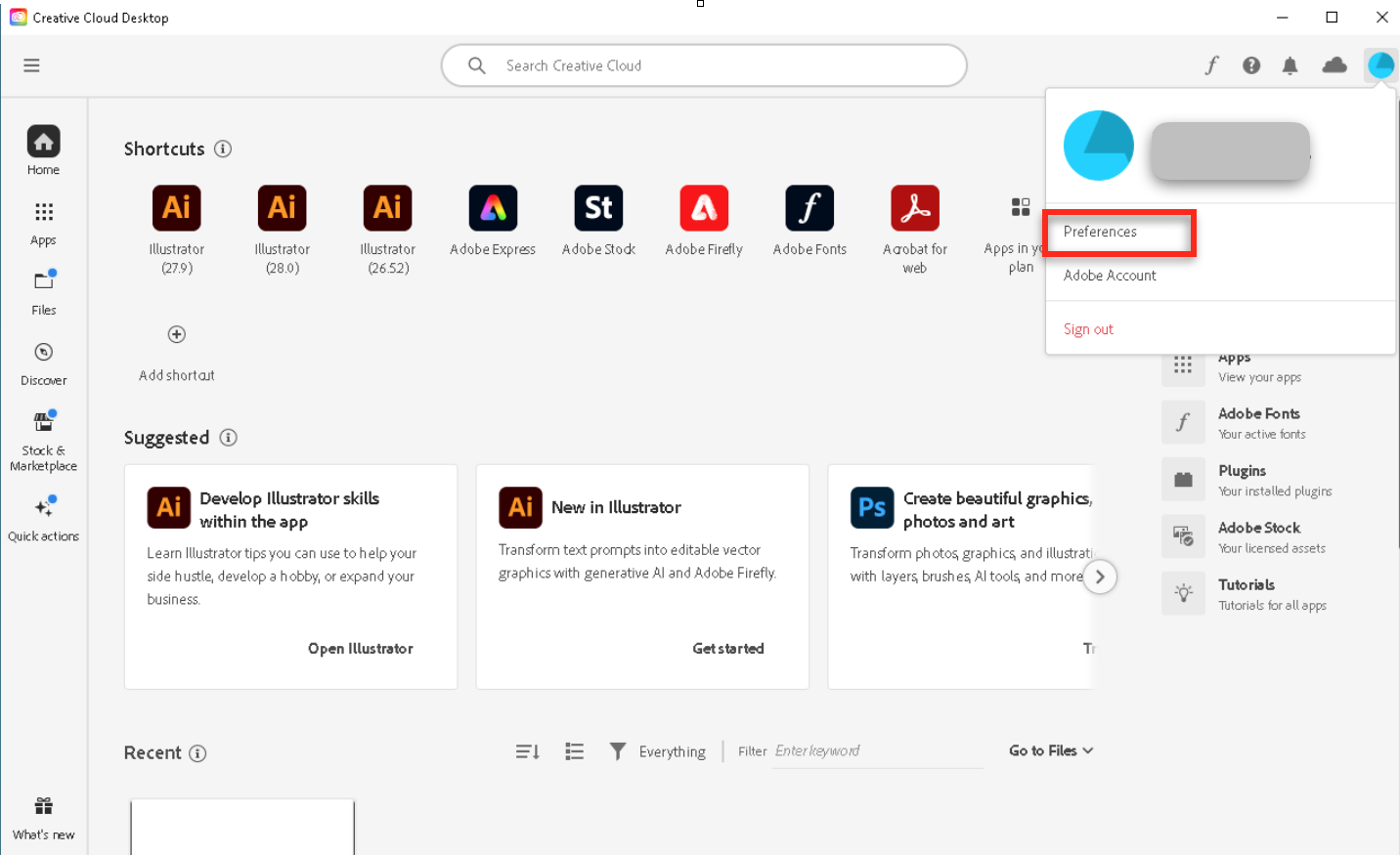The width and height of the screenshot is (1400, 855).
Task: Click the profile avatar in top bar
Action: pos(1381,65)
